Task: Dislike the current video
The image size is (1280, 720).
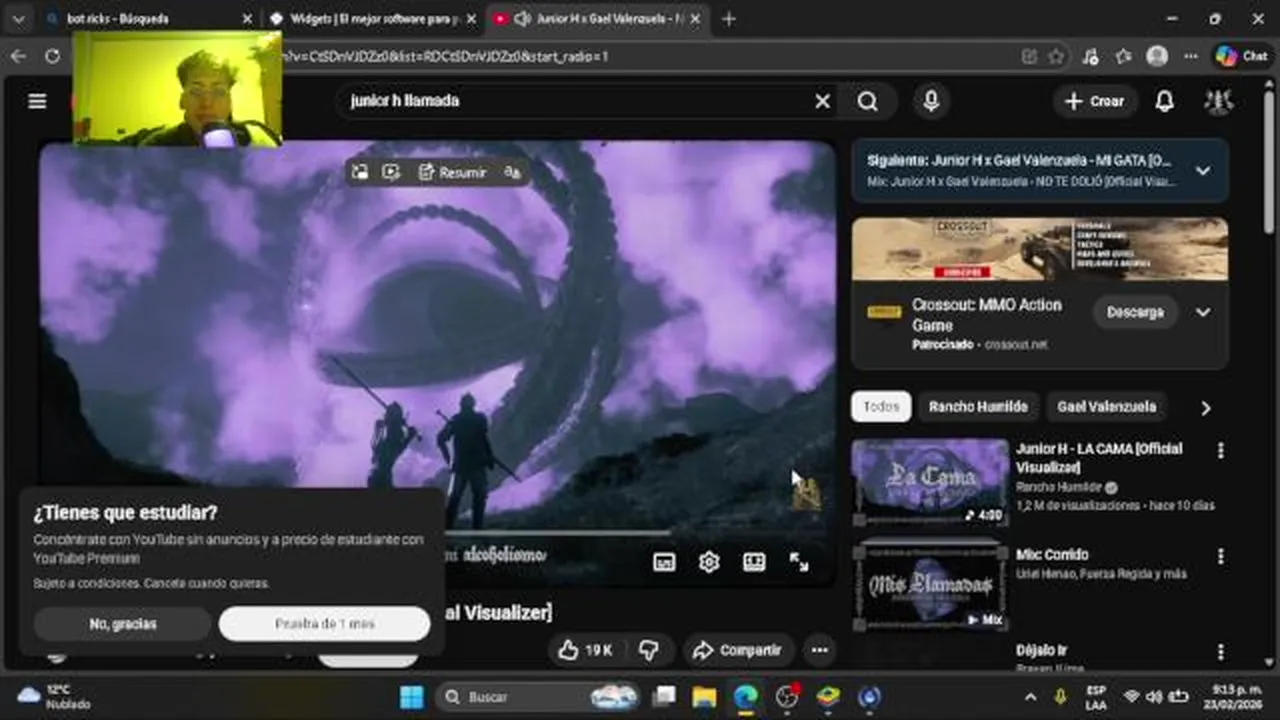Action: pyautogui.click(x=649, y=651)
